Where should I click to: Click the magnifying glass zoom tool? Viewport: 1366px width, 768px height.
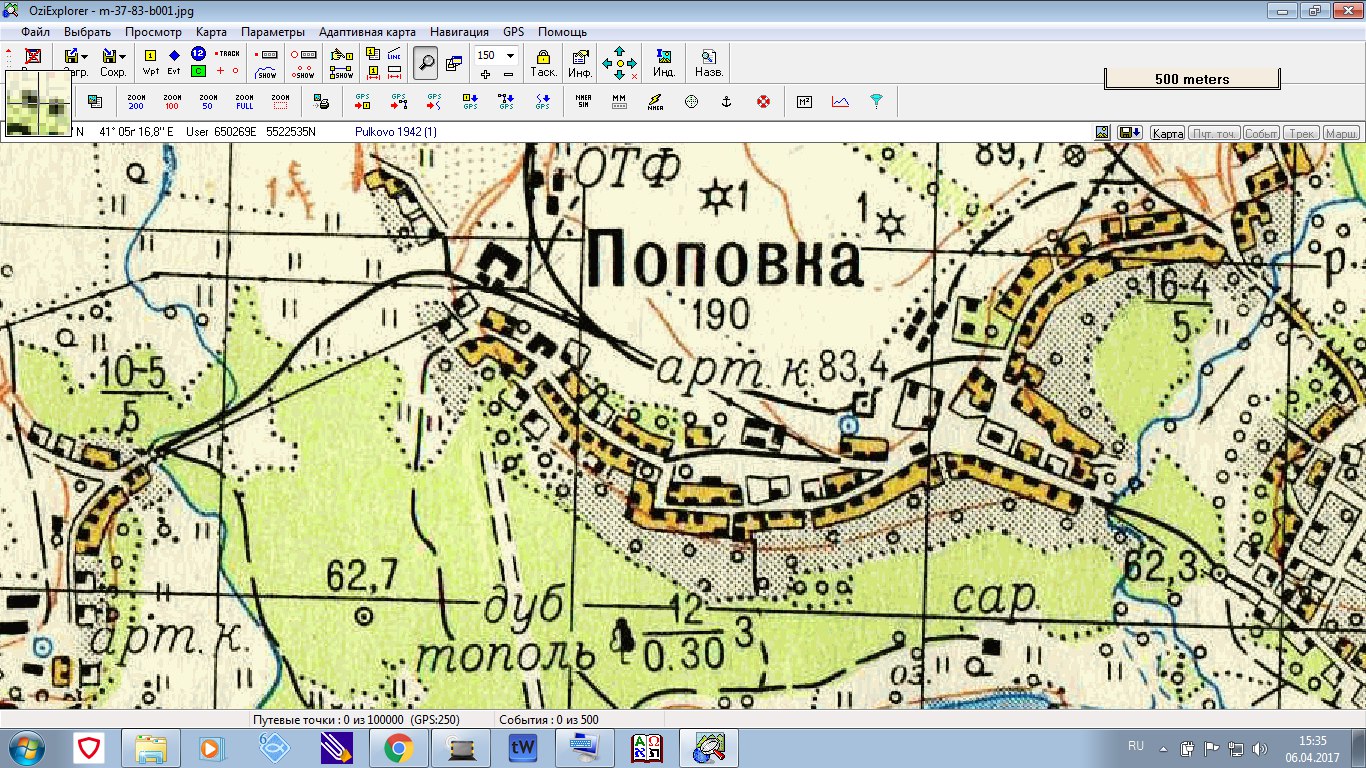pos(426,62)
